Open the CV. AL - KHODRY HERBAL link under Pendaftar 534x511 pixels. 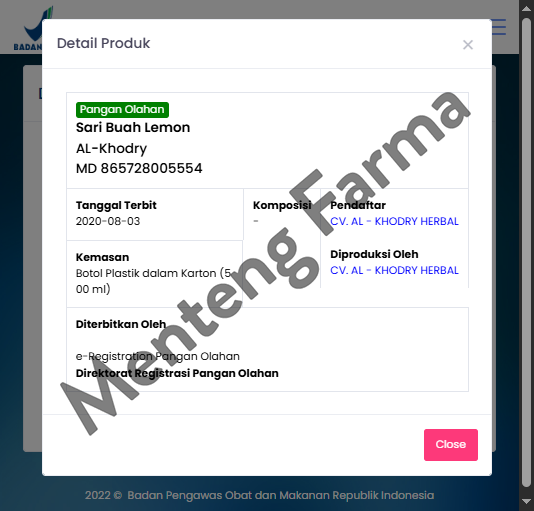(x=394, y=221)
